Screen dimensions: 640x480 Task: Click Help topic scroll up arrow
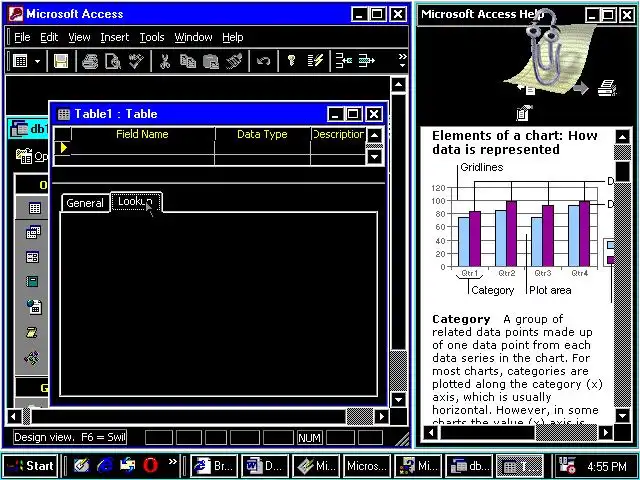click(622, 137)
